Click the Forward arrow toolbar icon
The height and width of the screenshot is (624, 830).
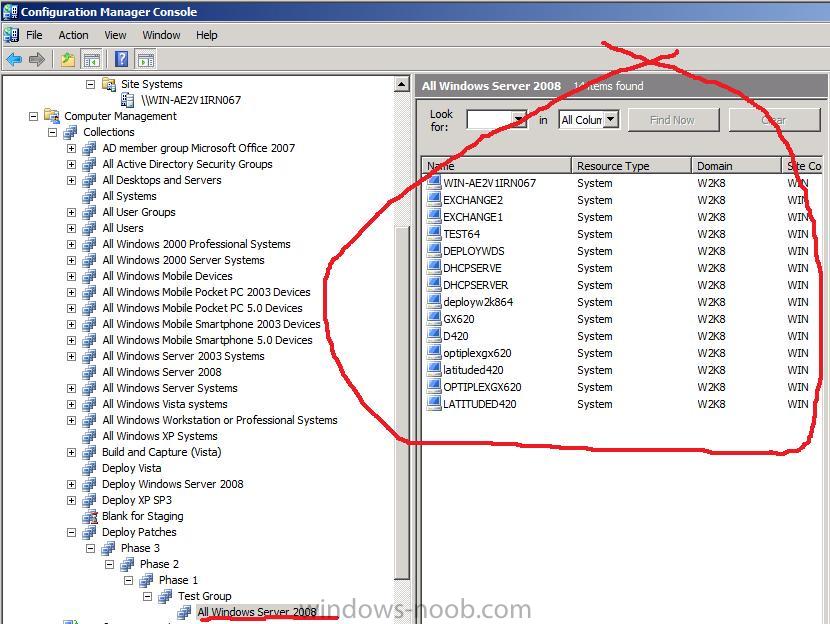tap(37, 59)
